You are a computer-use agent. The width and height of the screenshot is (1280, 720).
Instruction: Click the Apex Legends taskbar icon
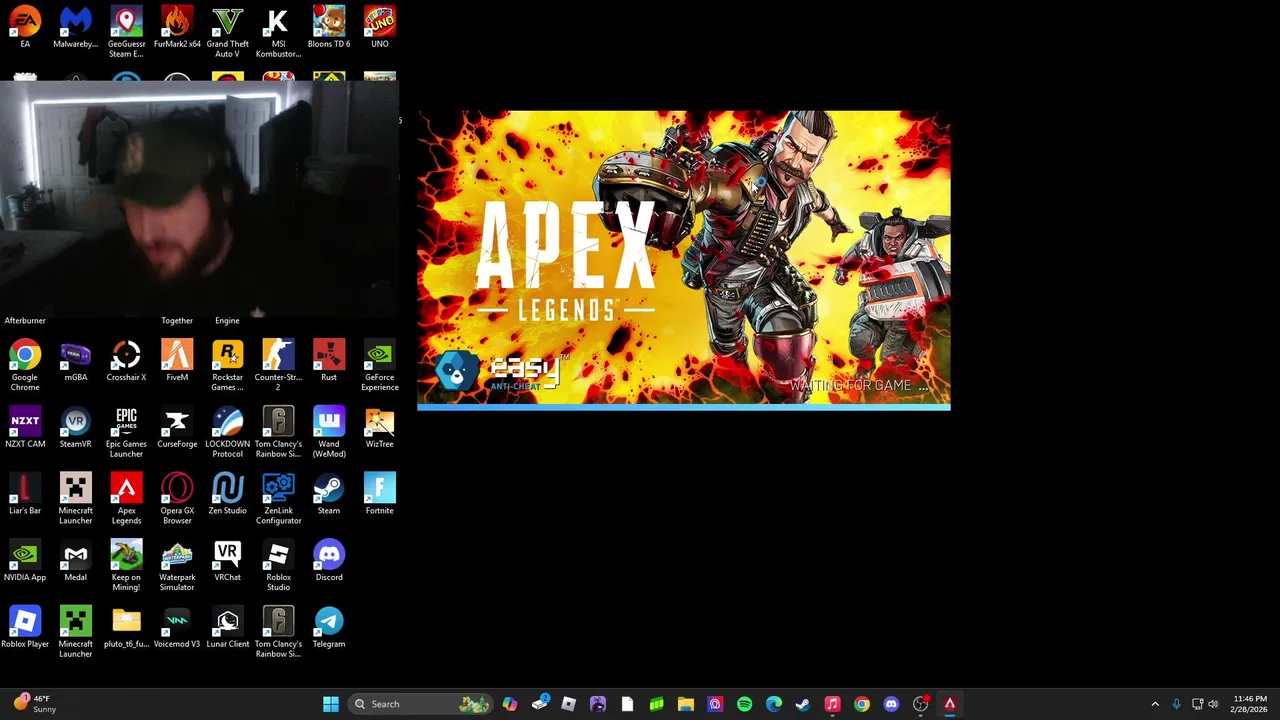tap(950, 704)
